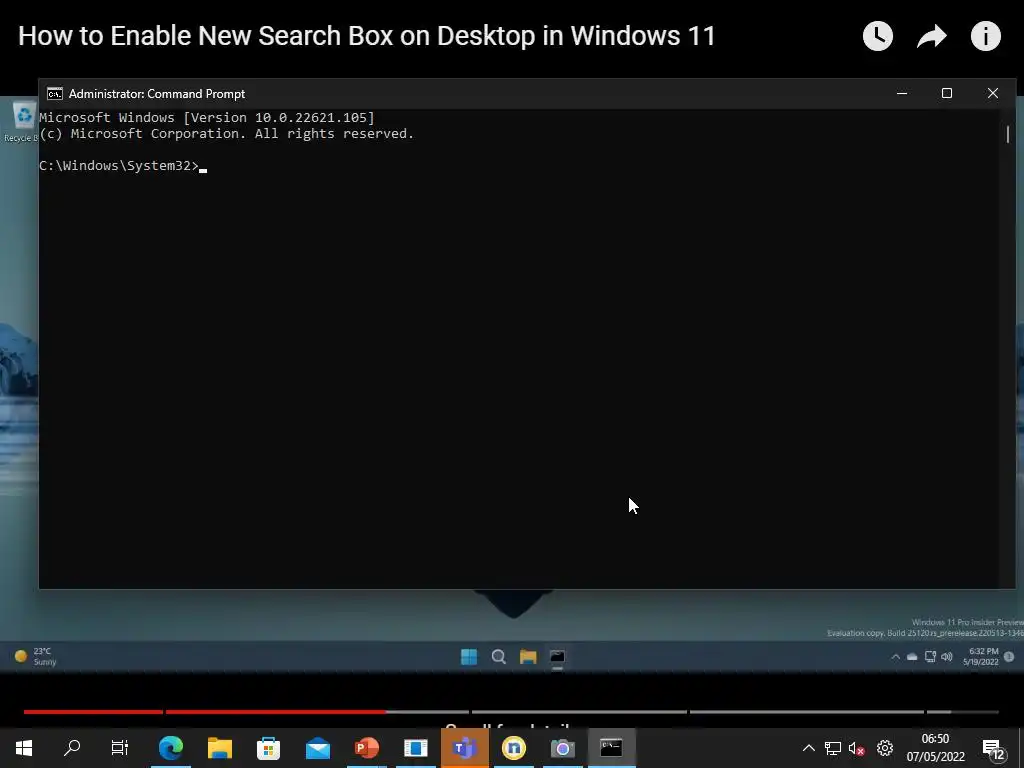Click the Command Prompt vertical scrollbar thumb
The height and width of the screenshot is (768, 1024).
click(x=1008, y=134)
